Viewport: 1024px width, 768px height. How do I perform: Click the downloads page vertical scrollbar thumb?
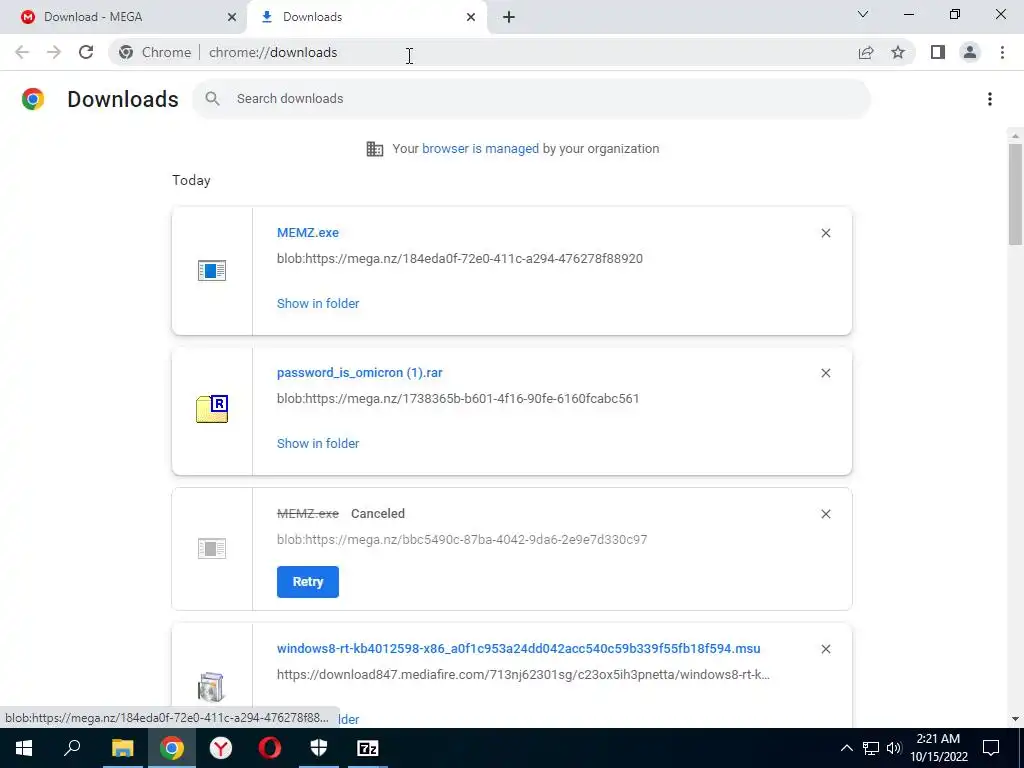tap(1015, 194)
